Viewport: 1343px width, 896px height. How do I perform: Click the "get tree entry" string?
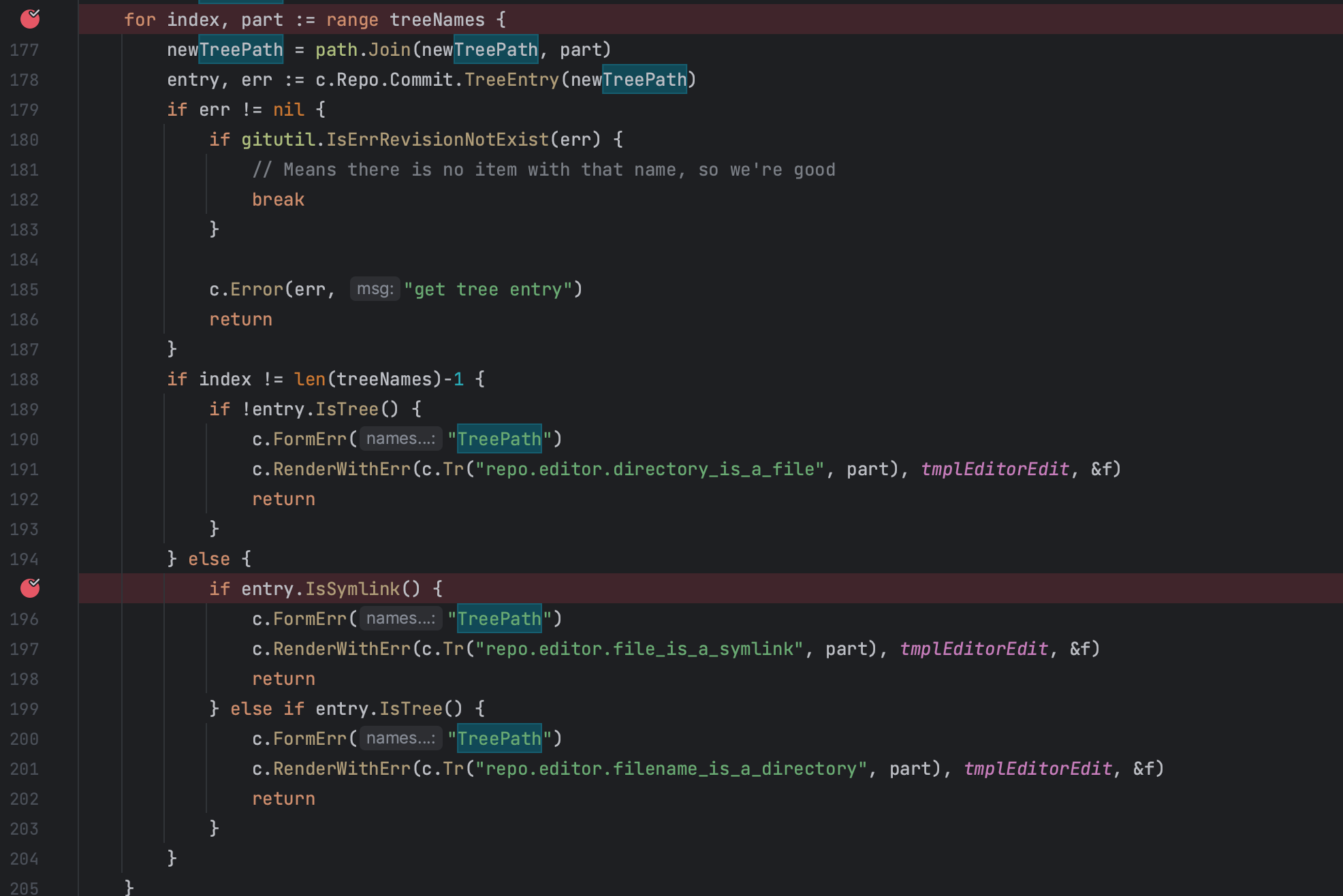point(488,289)
